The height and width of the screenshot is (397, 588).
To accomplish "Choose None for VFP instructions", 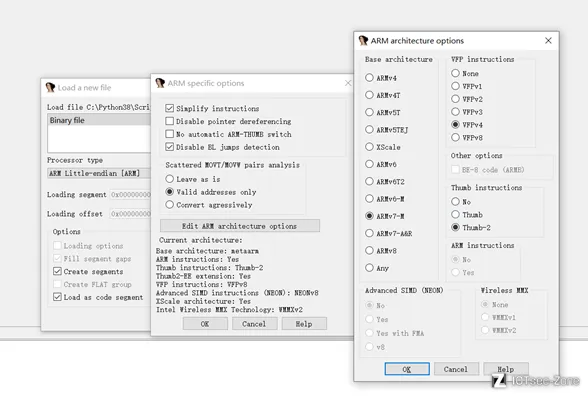I will coord(455,73).
